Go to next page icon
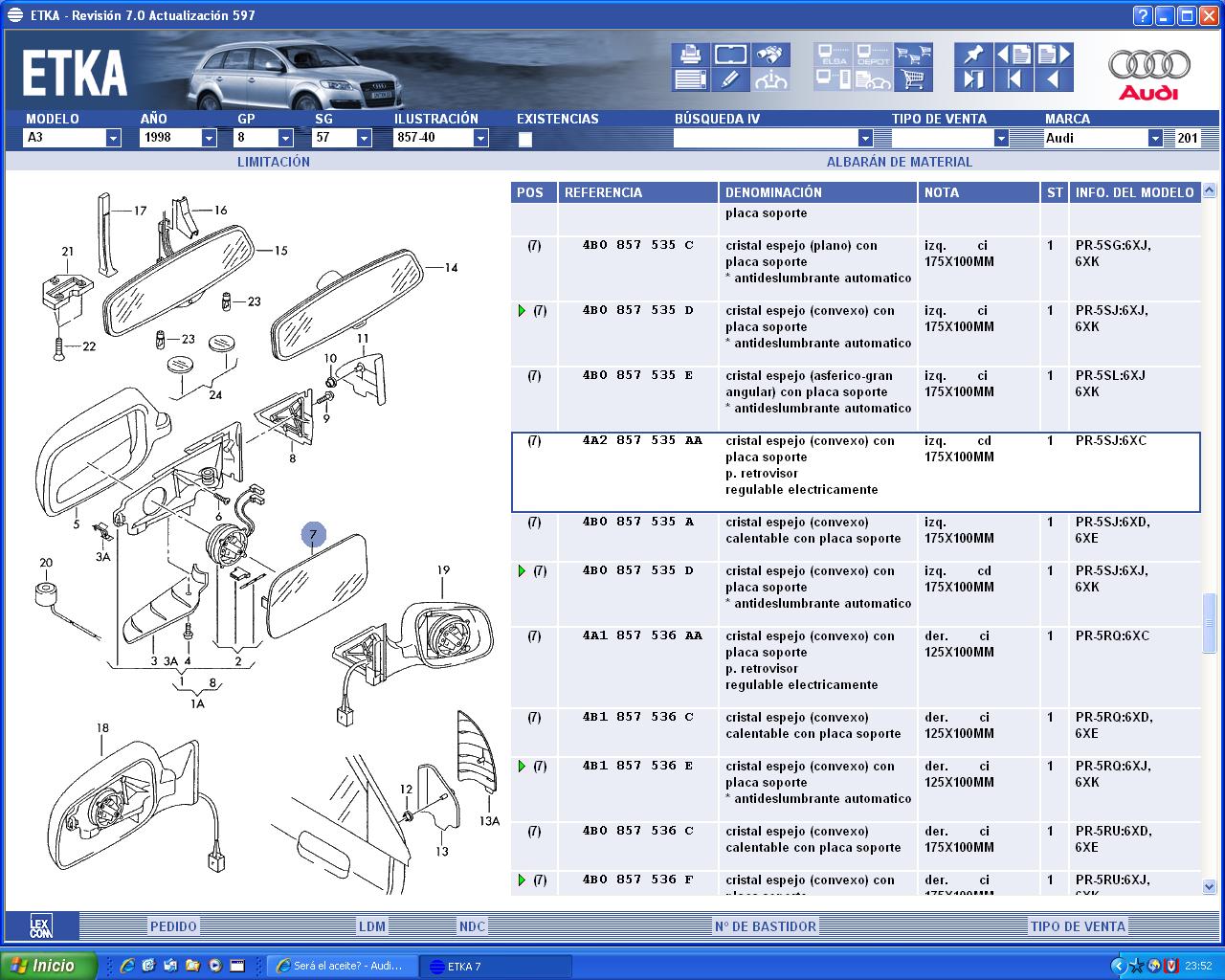1225x980 pixels. click(x=1054, y=55)
